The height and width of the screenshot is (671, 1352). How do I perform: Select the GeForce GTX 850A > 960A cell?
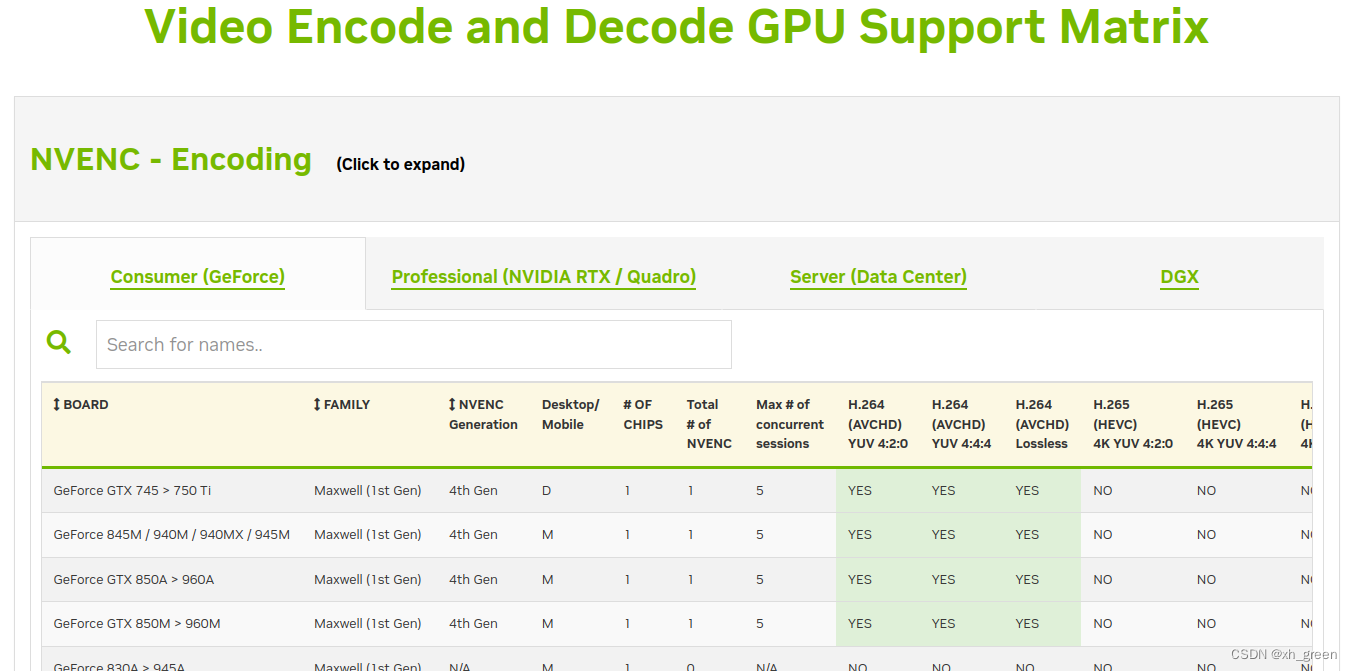point(134,580)
